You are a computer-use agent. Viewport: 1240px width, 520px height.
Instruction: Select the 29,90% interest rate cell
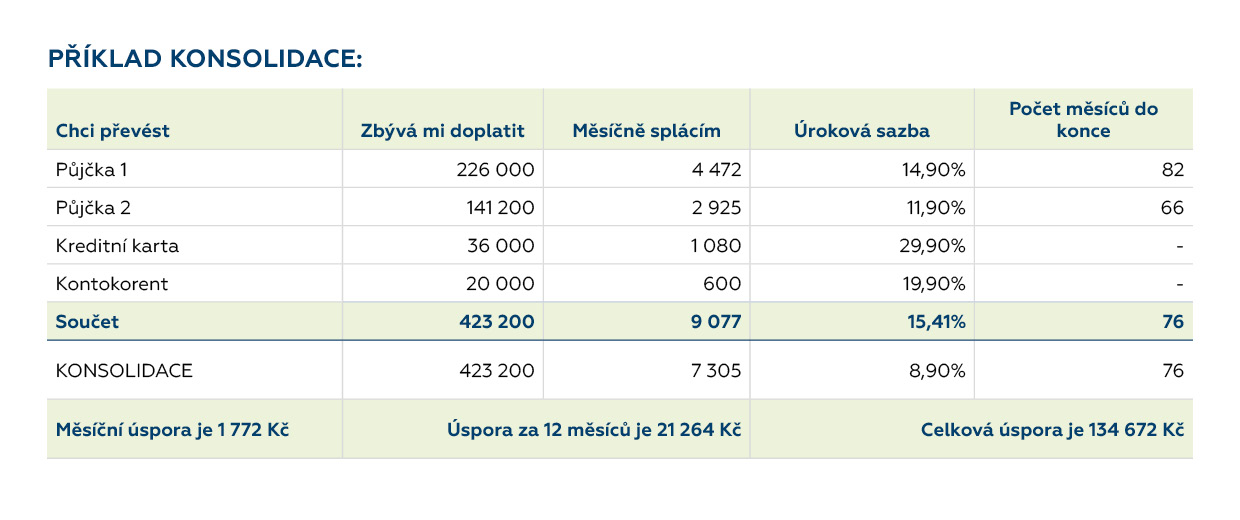pos(933,246)
